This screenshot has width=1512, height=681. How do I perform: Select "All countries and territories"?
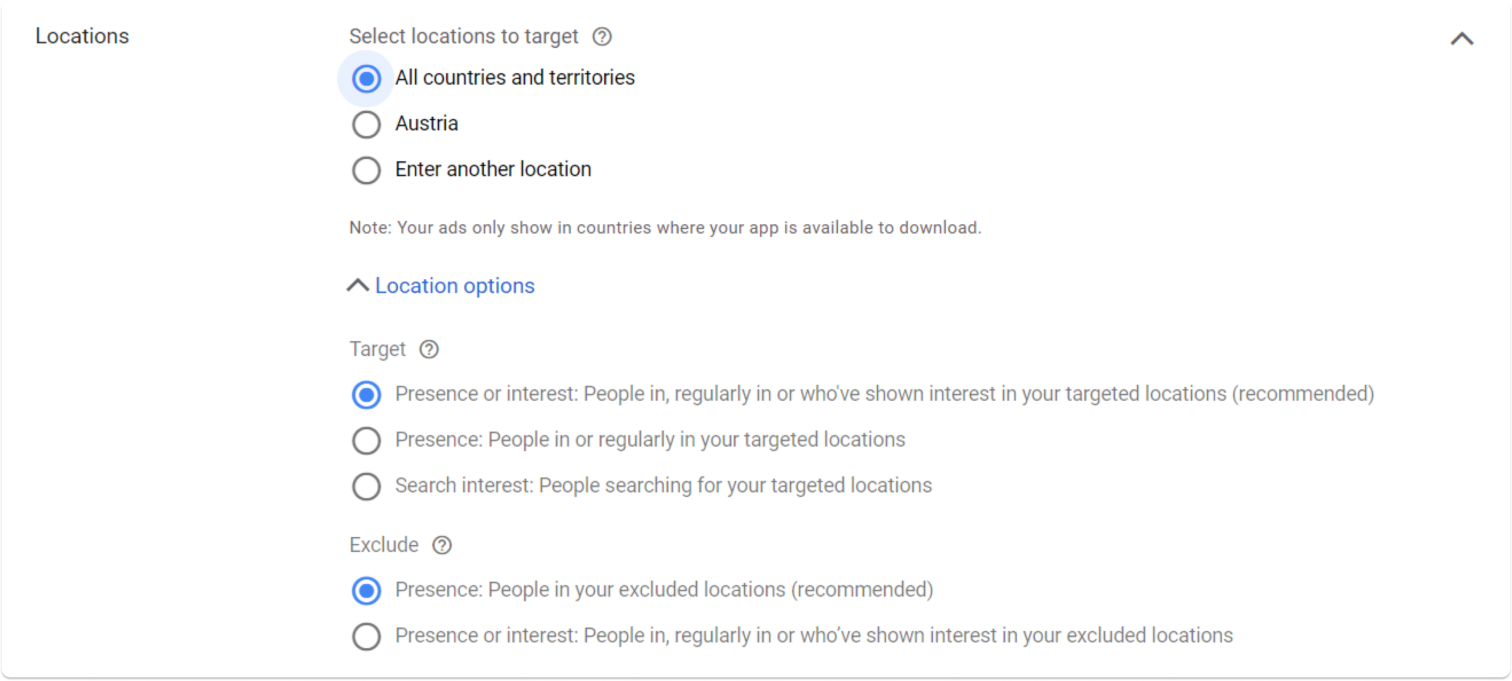(366, 78)
